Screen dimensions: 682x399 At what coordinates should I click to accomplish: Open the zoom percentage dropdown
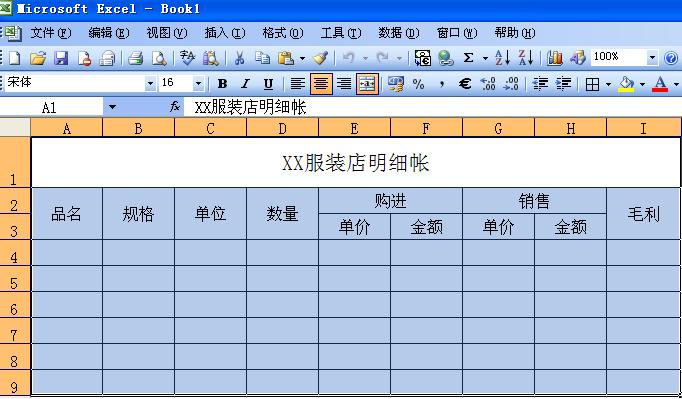coord(652,57)
